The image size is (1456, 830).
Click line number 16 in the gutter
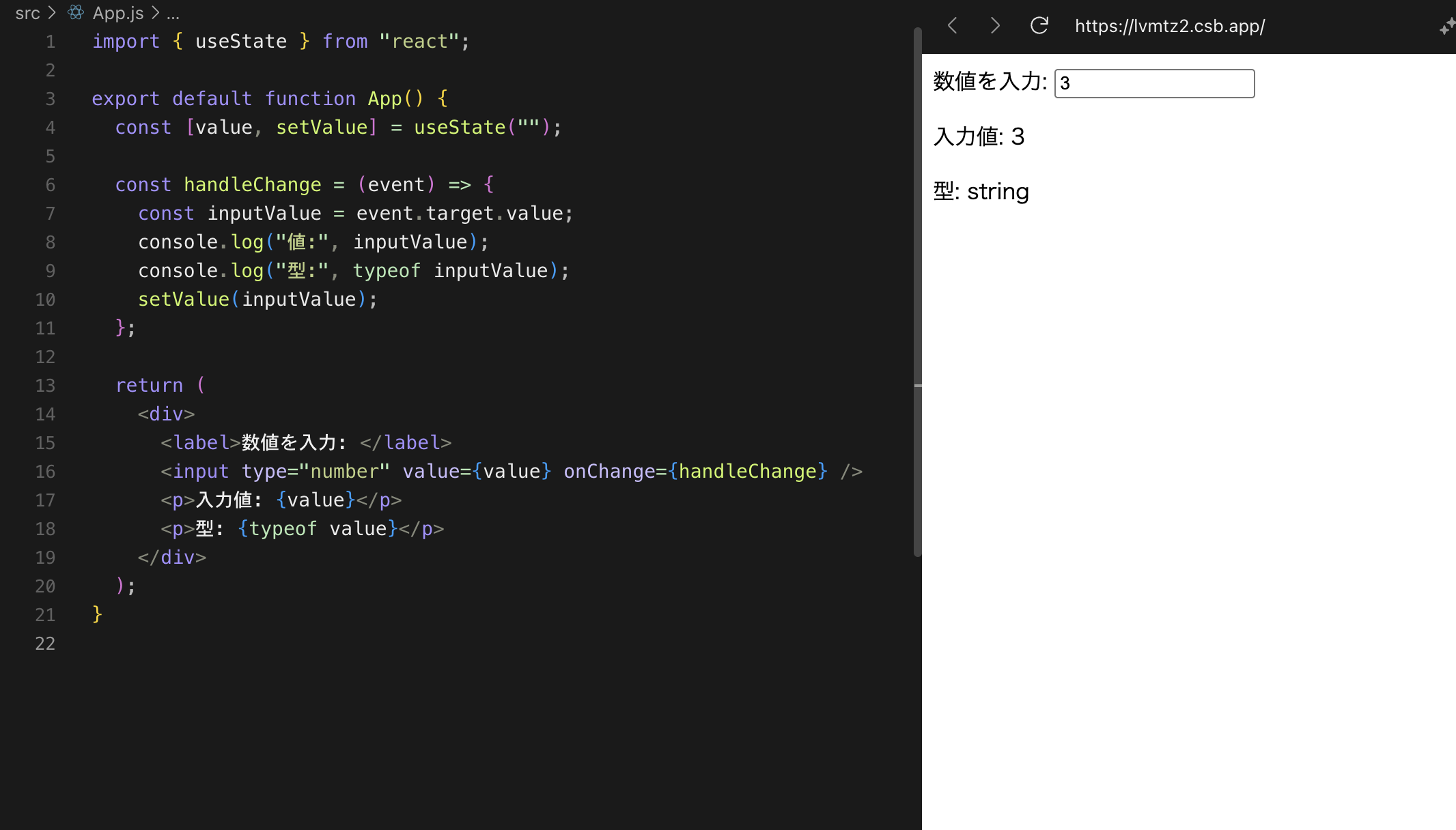click(45, 472)
